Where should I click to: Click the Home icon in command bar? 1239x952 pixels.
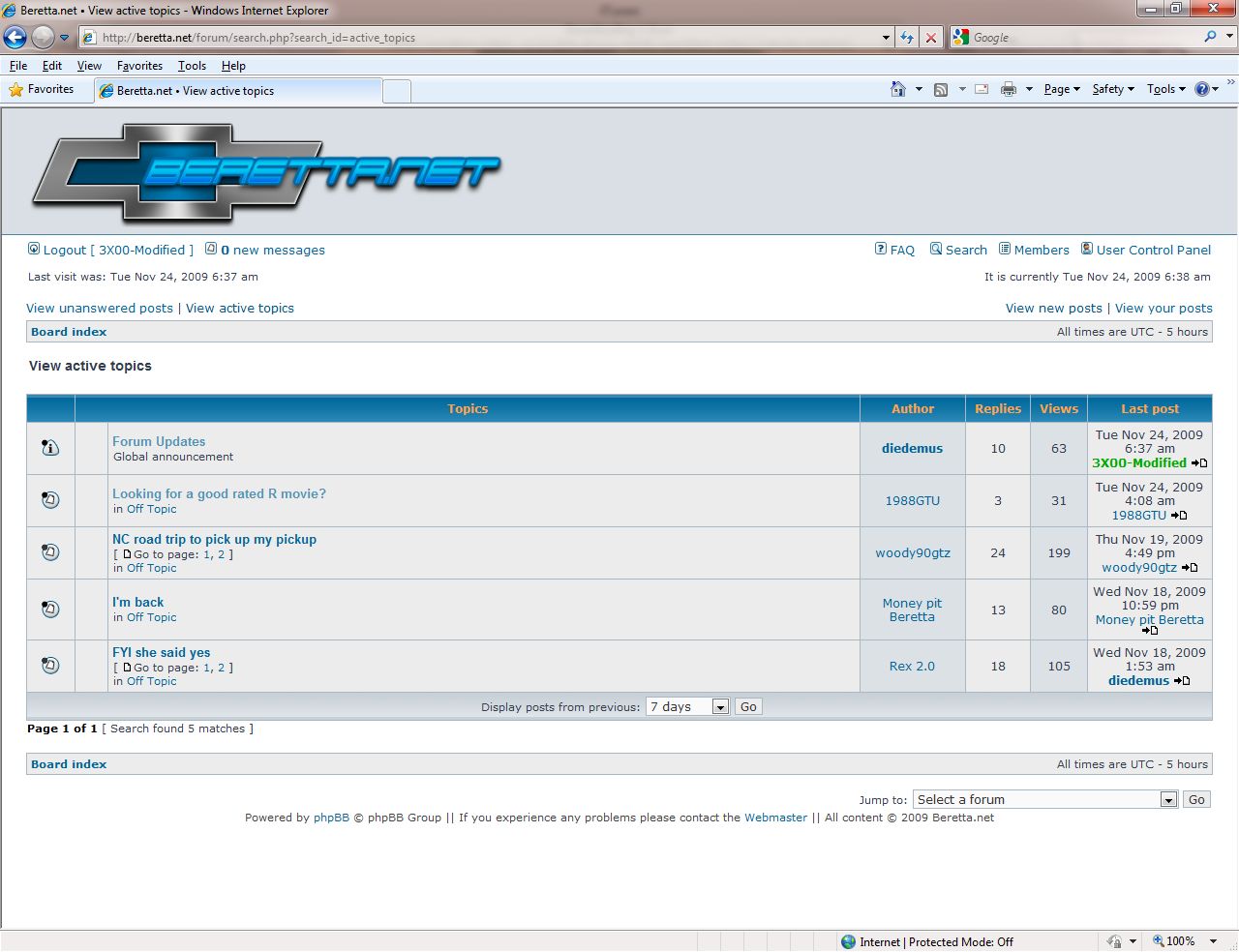898,89
